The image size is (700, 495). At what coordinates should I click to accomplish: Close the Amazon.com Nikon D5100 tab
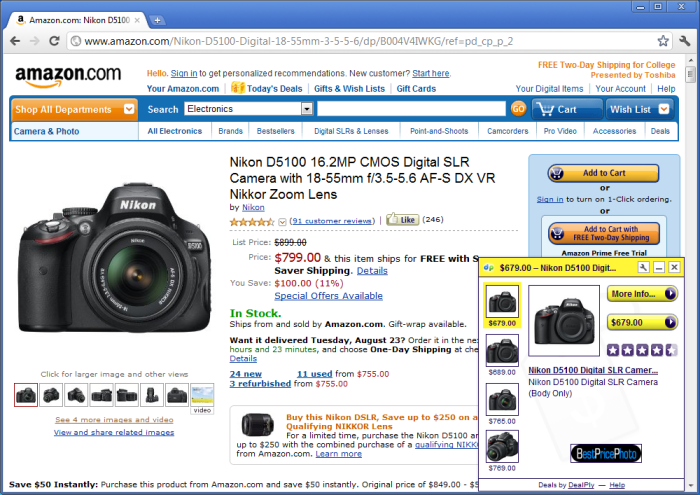[x=137, y=20]
